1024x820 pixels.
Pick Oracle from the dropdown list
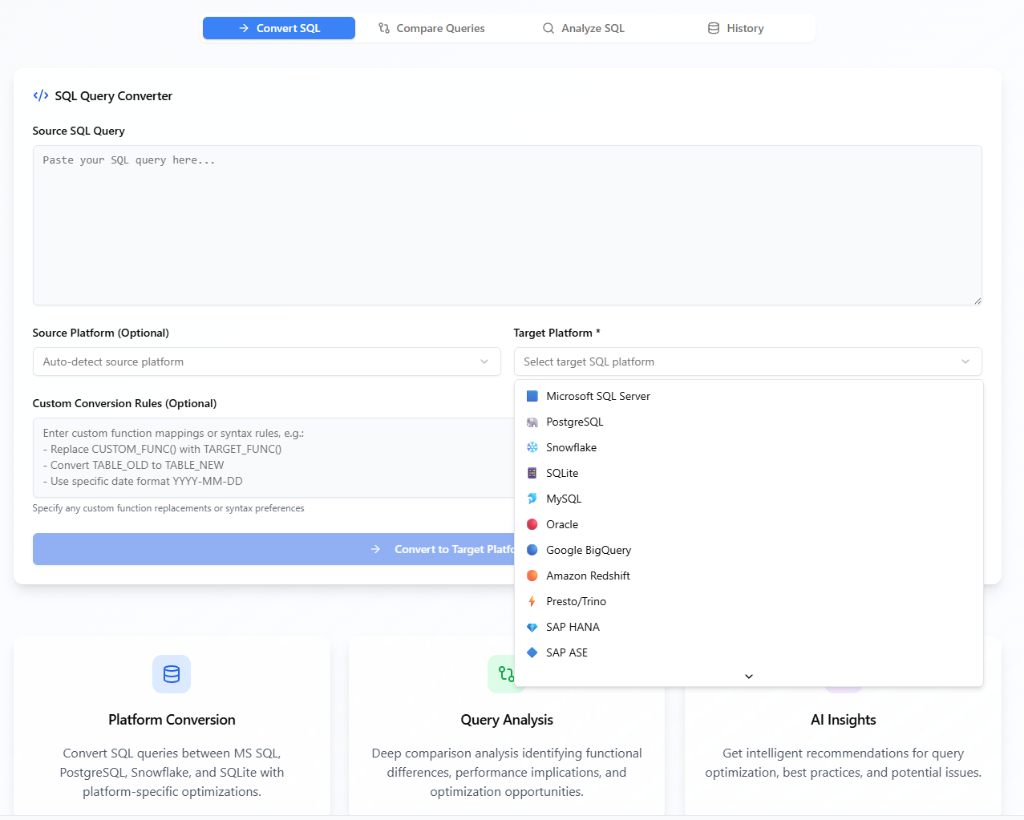click(x=748, y=524)
